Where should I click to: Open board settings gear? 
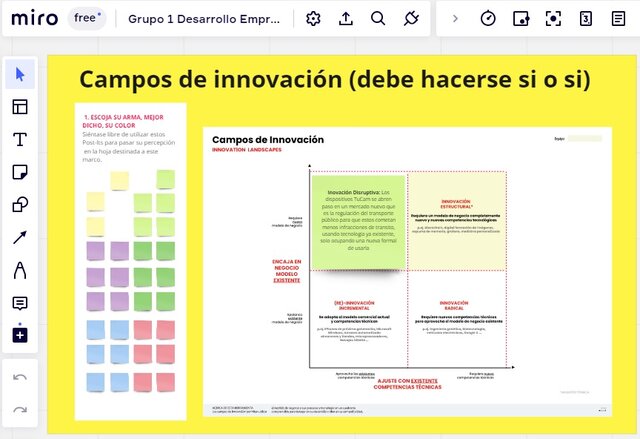(313, 18)
